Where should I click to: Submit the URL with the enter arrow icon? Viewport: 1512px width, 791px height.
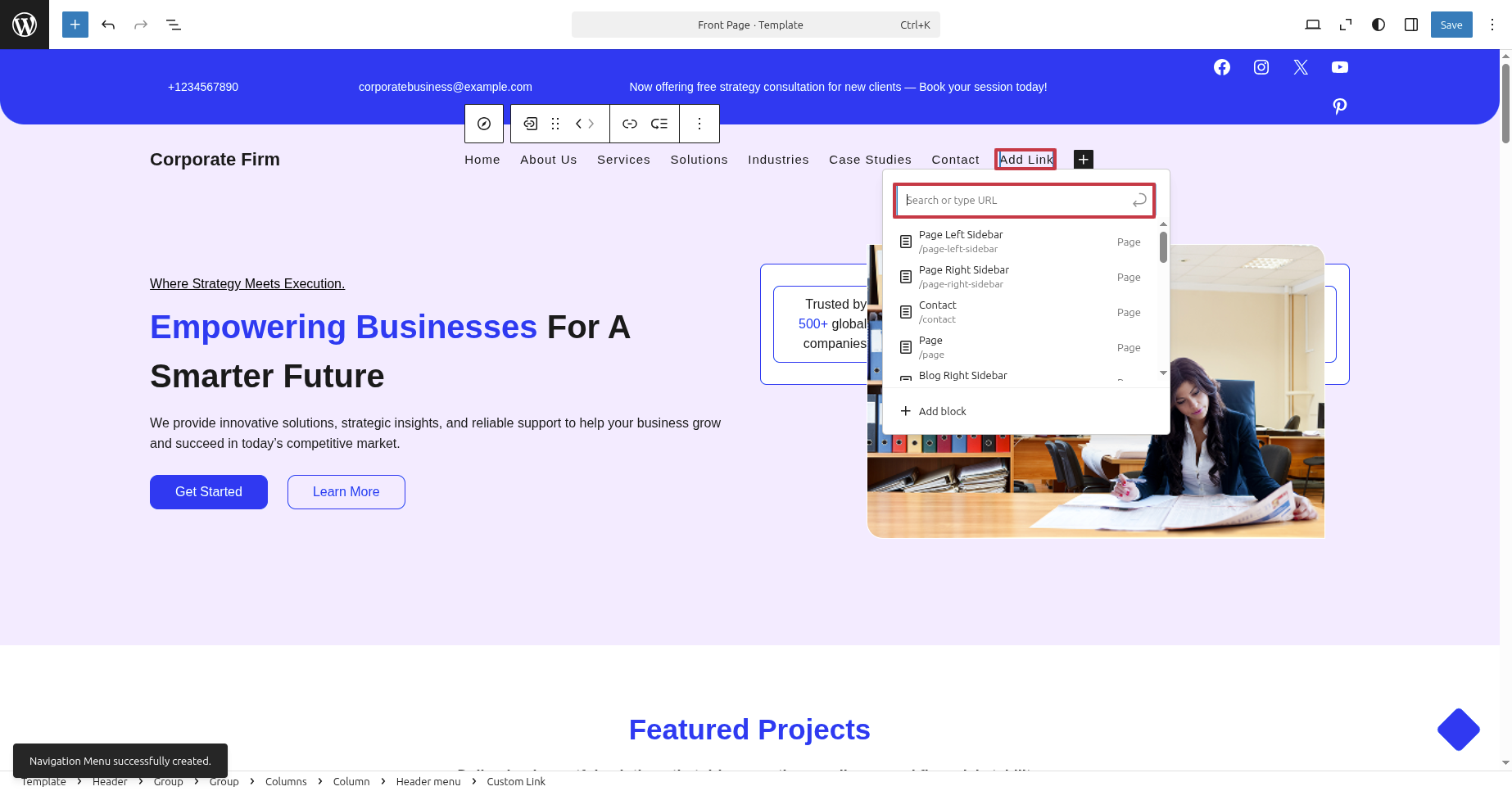(1139, 201)
